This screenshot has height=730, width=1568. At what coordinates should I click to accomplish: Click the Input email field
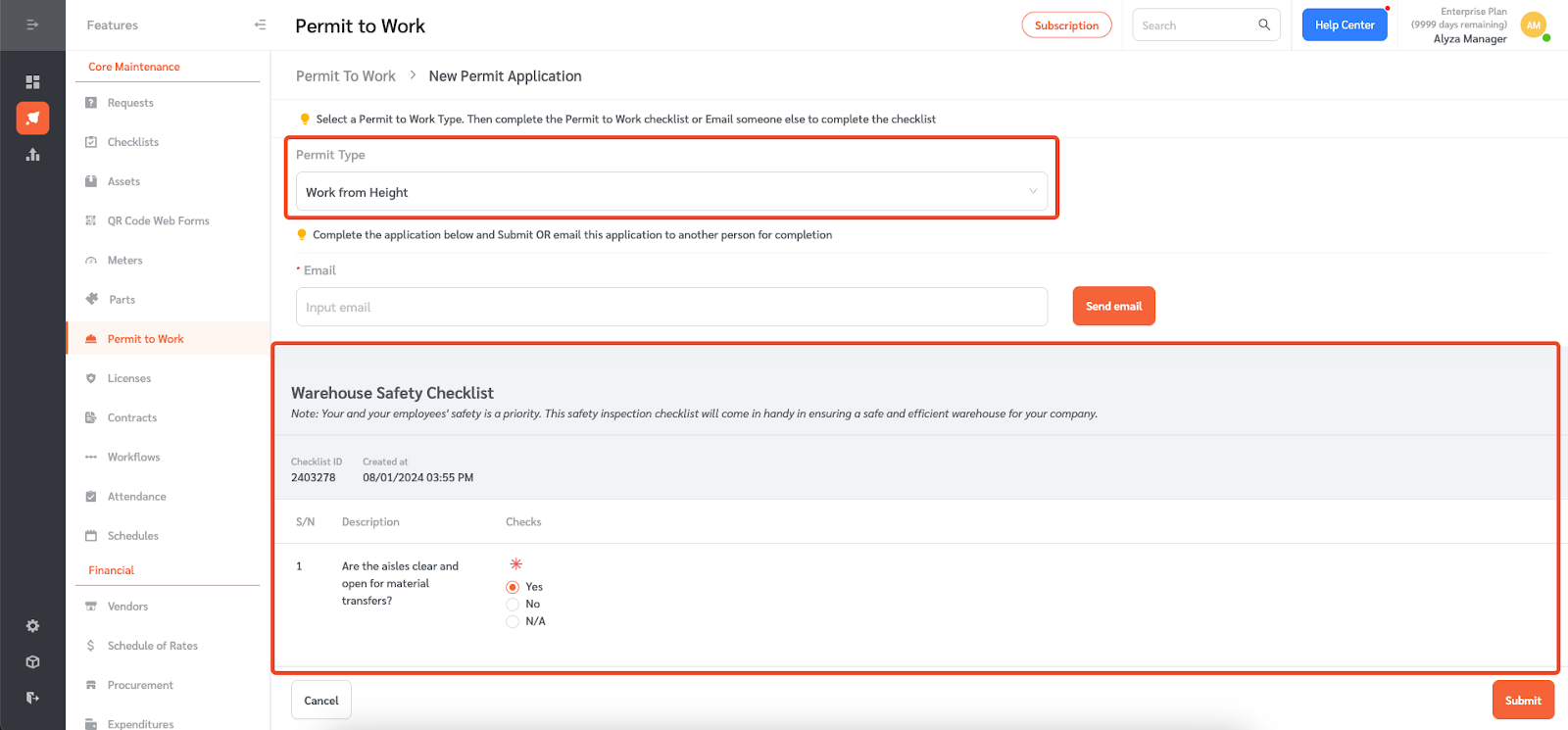pos(671,307)
